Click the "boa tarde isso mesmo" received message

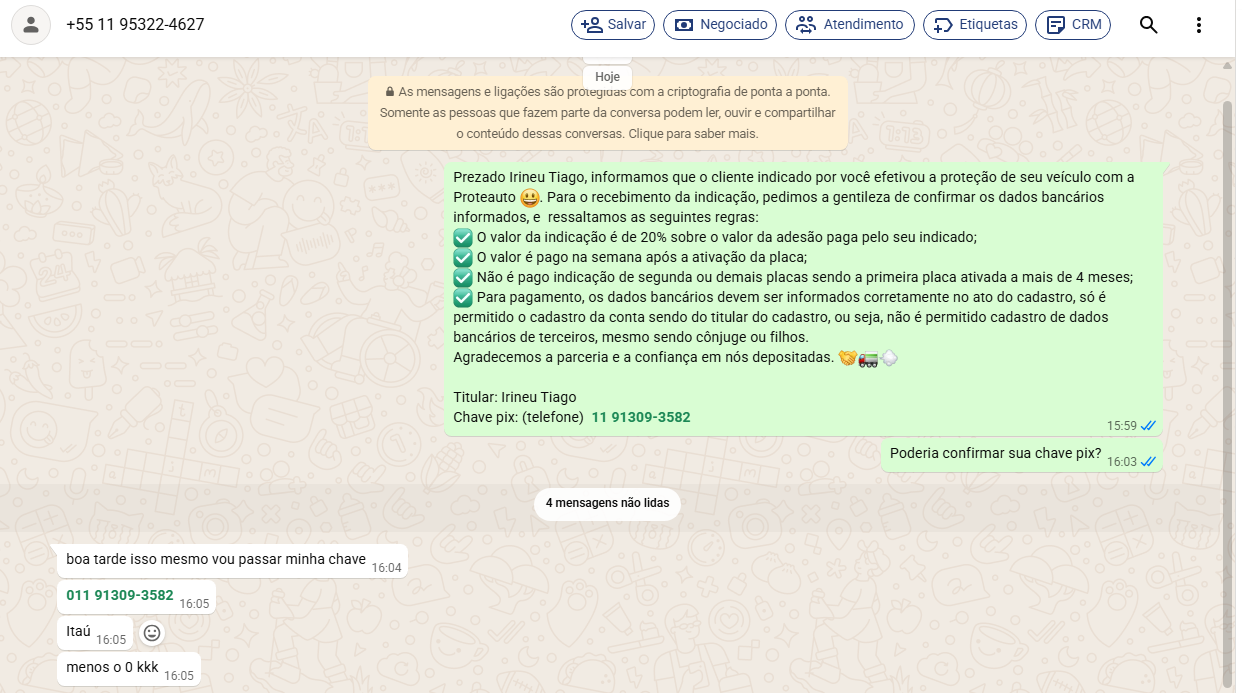click(x=216, y=559)
